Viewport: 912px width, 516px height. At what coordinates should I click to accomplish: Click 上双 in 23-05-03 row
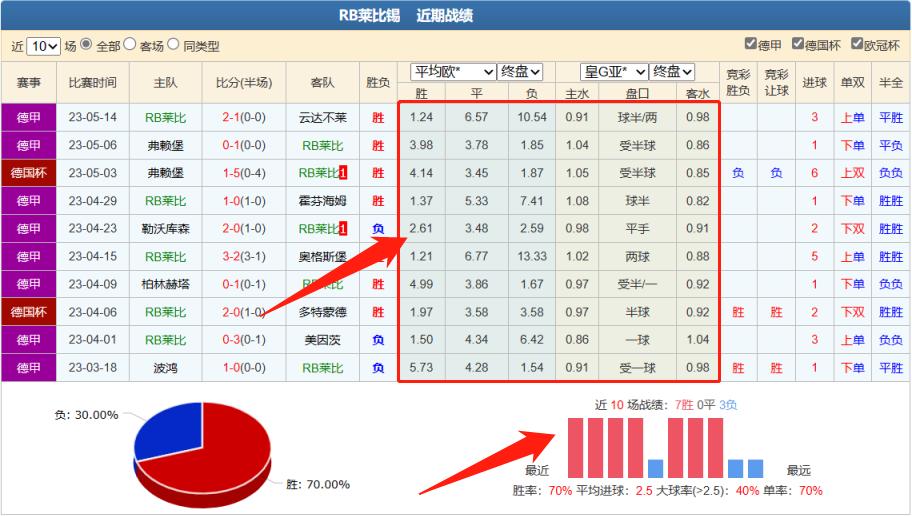(x=852, y=173)
